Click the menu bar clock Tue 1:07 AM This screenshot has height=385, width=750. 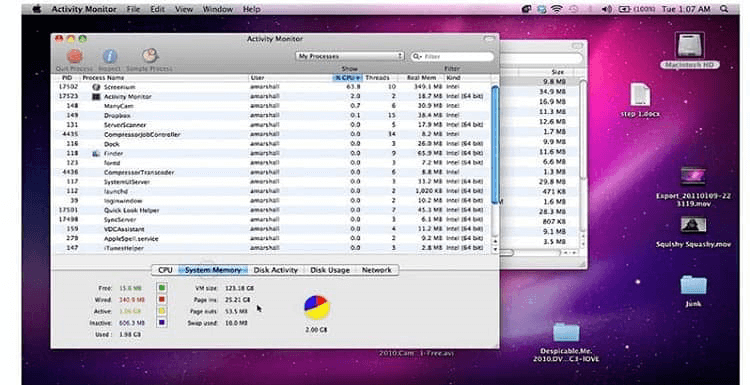686,9
